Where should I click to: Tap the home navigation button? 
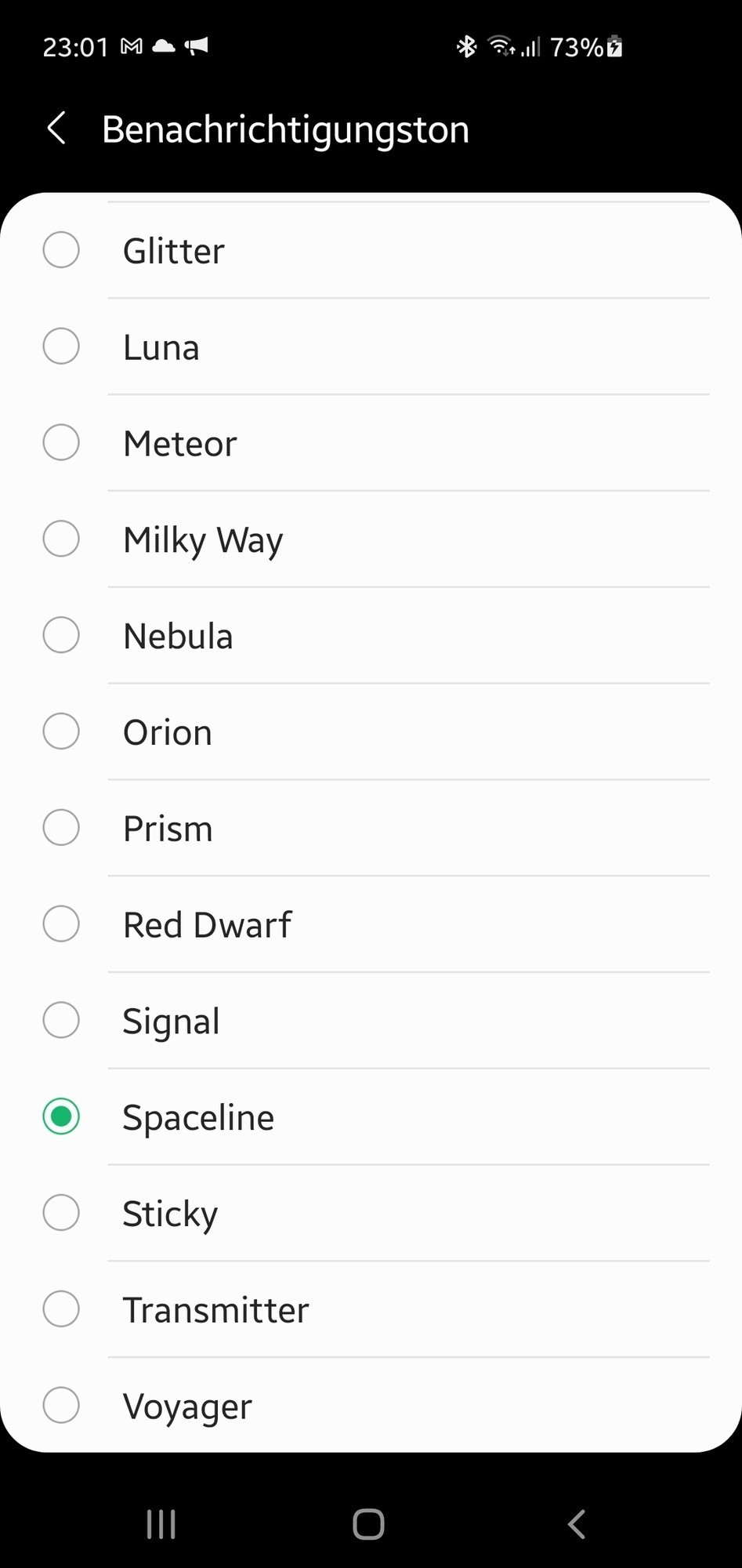click(368, 1525)
